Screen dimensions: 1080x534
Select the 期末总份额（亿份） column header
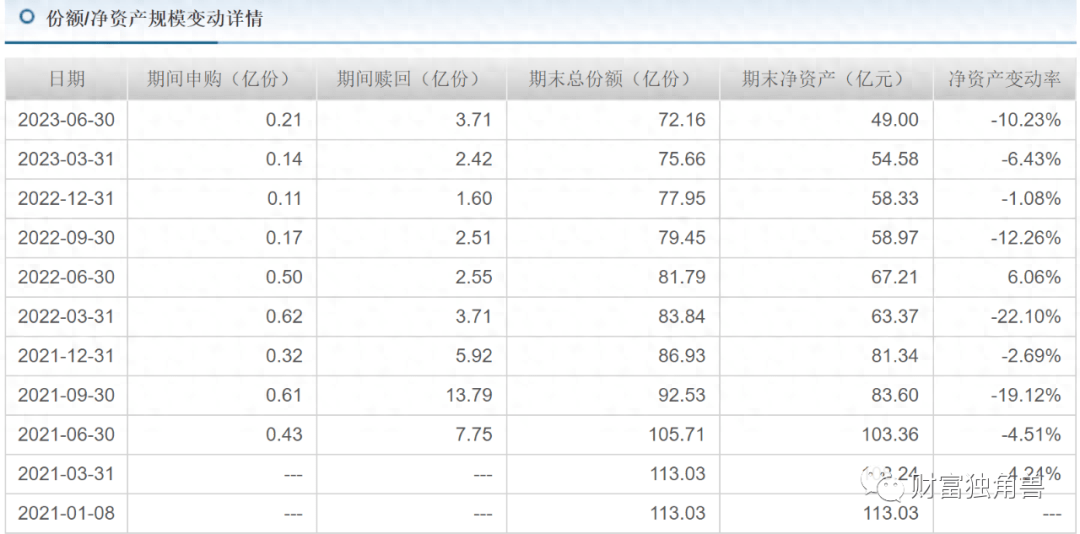coord(610,79)
